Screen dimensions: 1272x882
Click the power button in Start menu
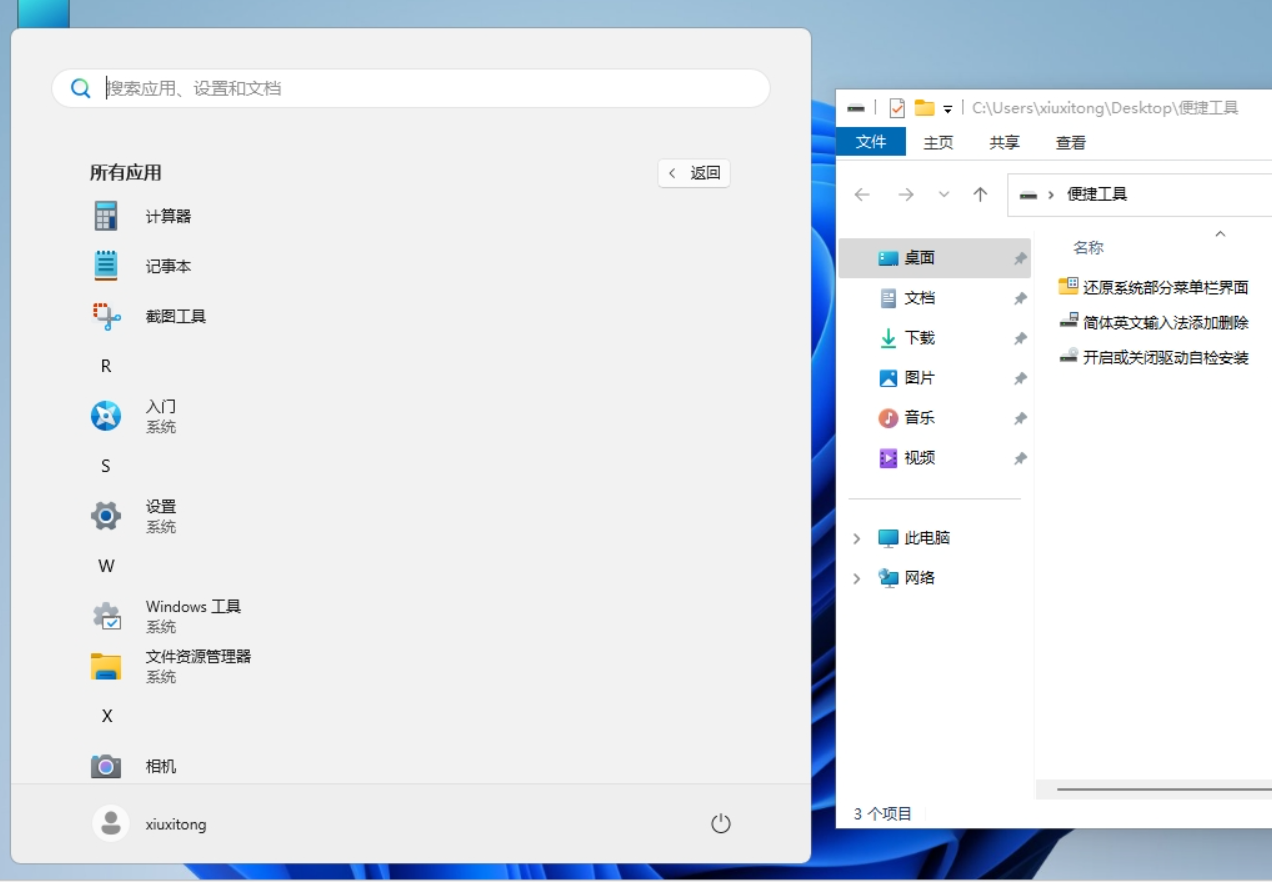(x=721, y=824)
